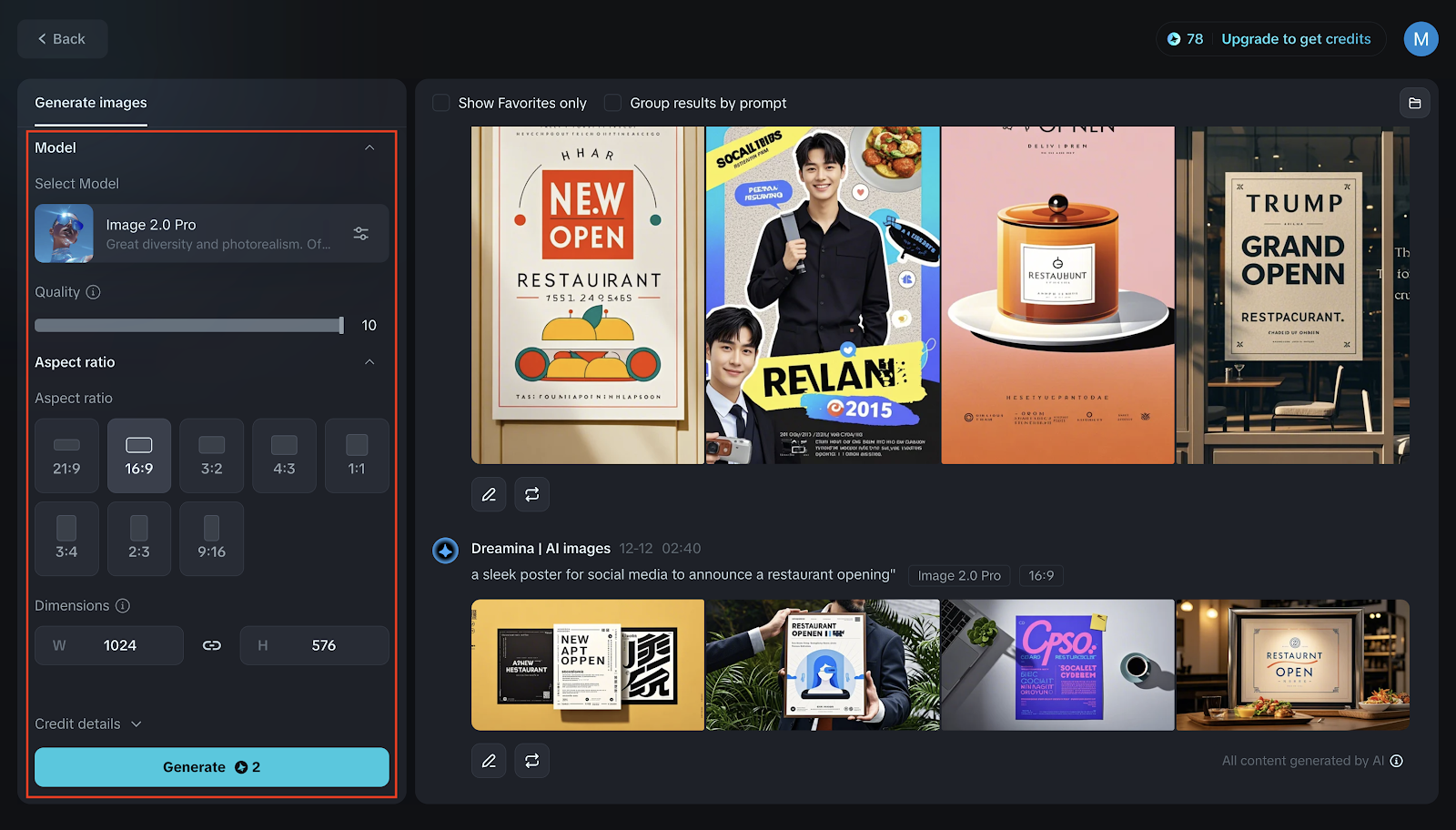Open the purple Cpso poster image
1456x830 pixels.
(x=1057, y=664)
